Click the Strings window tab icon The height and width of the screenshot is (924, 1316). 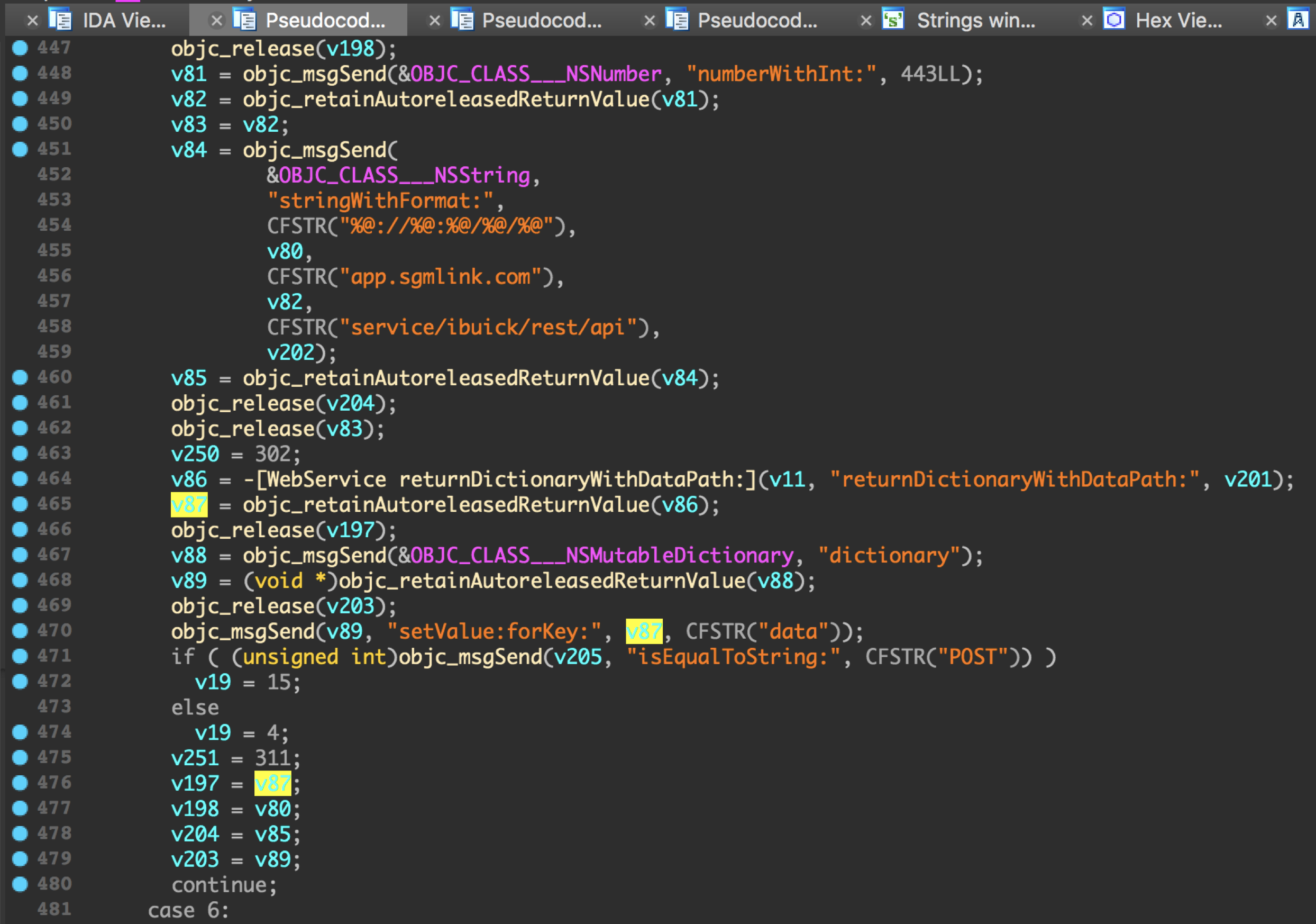[892, 20]
